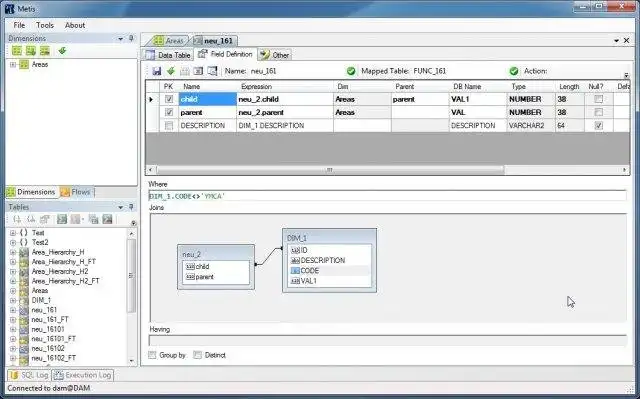The width and height of the screenshot is (640, 399).
Task: Select Area_Hierarchy_H2_FT in Tables tree
Action: coord(65,281)
